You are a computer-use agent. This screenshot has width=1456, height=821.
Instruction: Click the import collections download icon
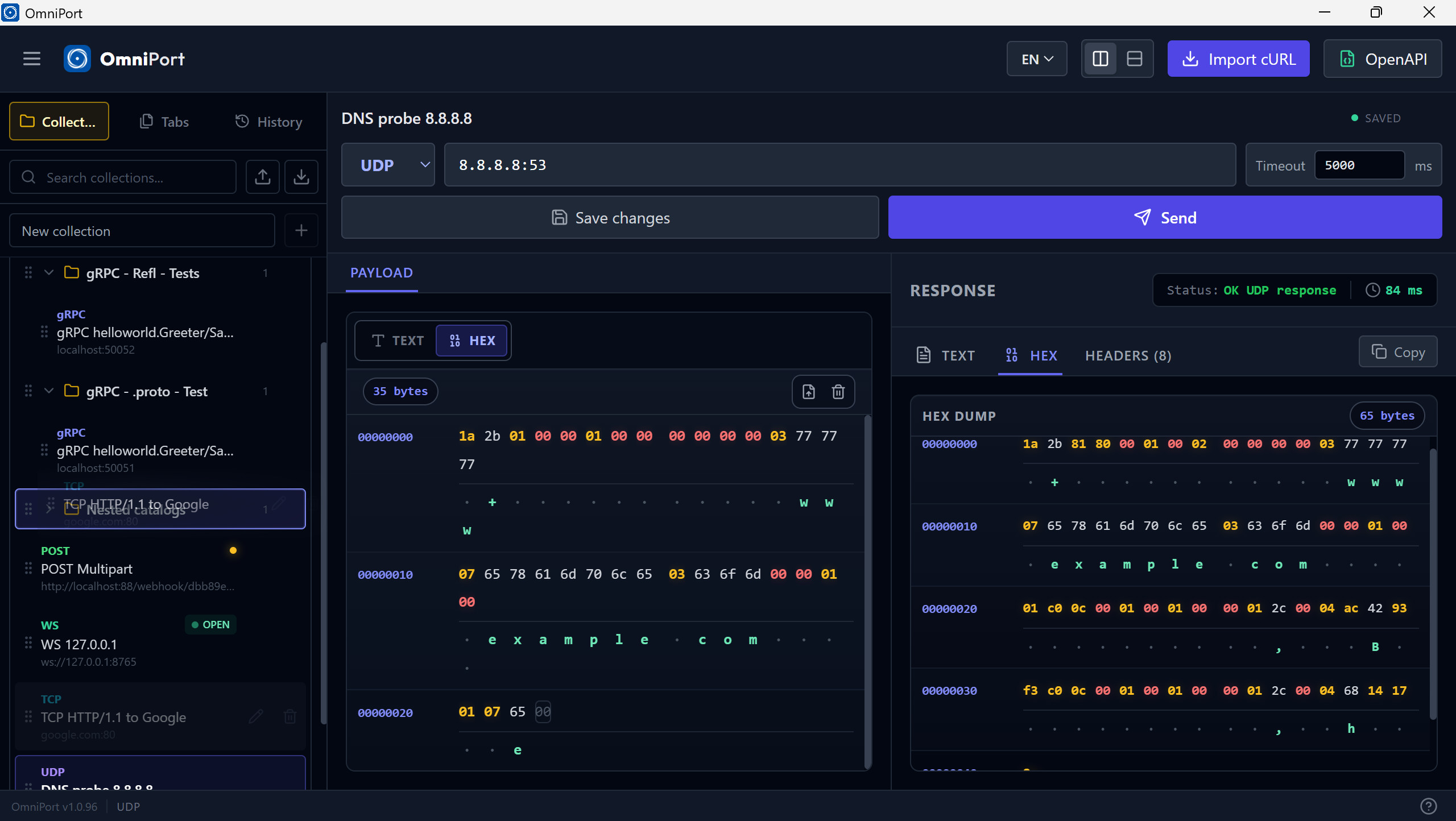(301, 177)
